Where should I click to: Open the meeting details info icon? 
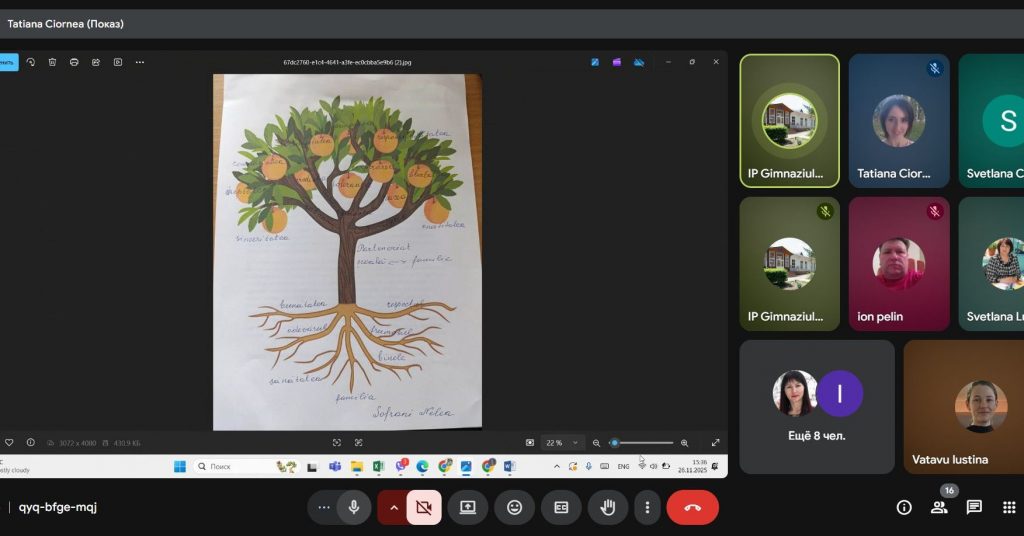click(x=904, y=507)
